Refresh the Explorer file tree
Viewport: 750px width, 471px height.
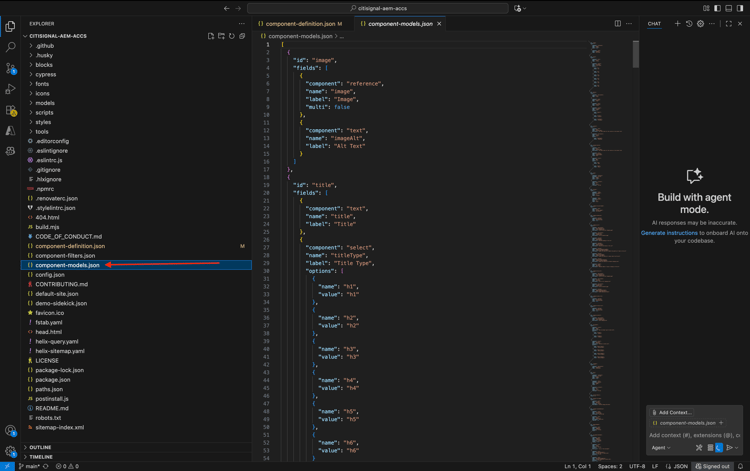232,36
